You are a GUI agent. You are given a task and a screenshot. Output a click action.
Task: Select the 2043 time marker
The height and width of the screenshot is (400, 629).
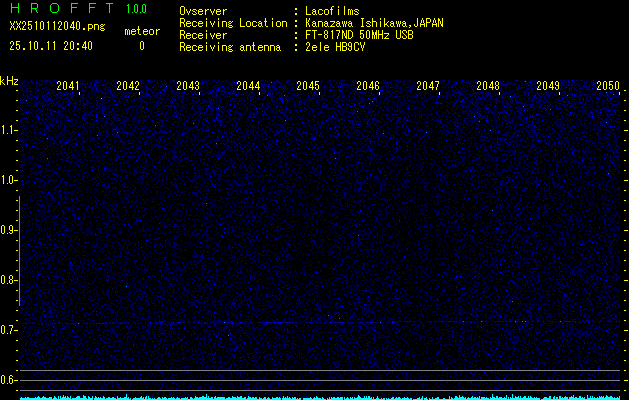pos(188,86)
